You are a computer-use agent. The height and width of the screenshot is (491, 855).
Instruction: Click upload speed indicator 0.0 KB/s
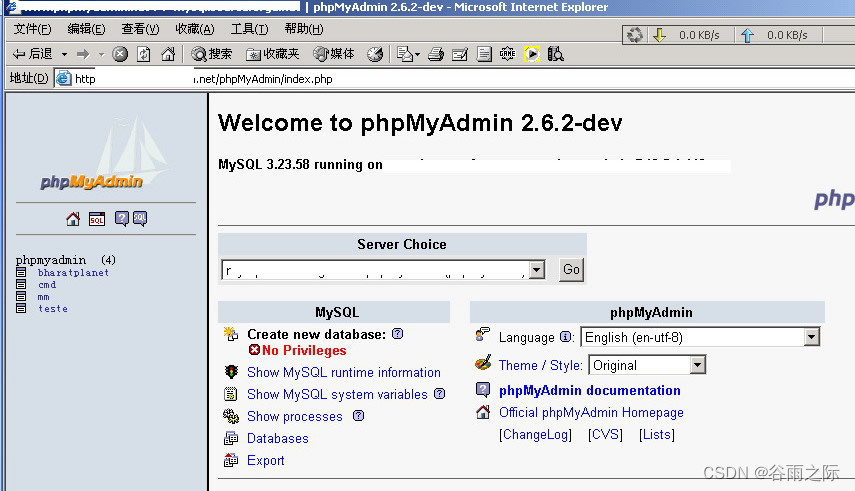point(787,35)
